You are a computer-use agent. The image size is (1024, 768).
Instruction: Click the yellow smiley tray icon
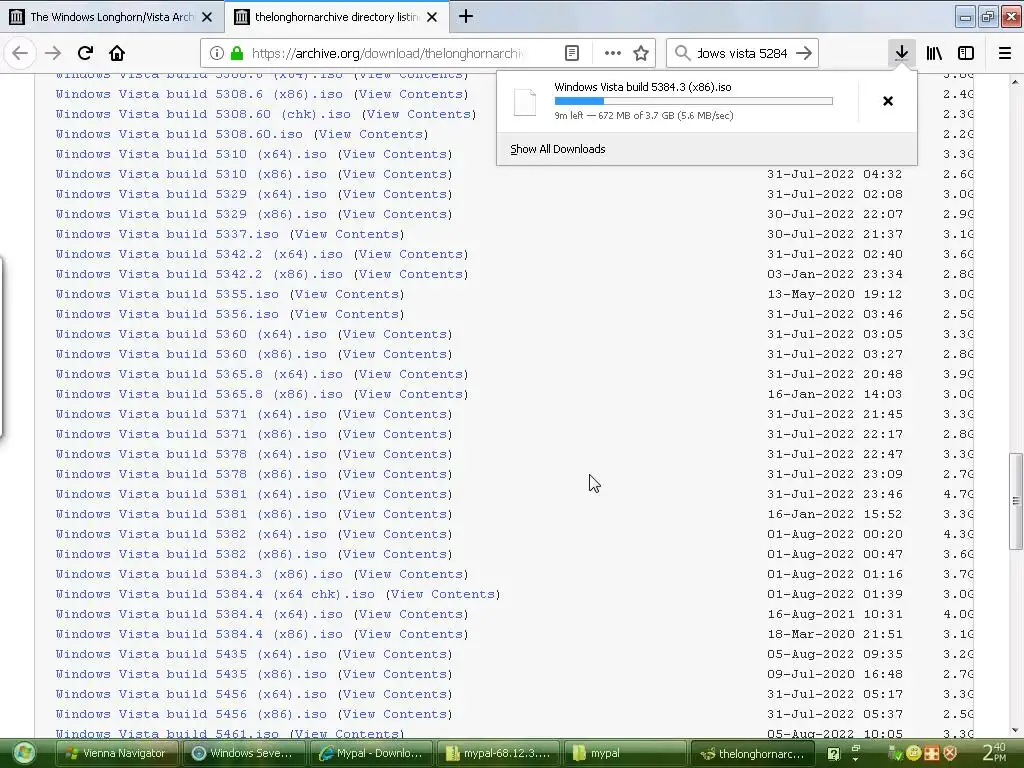pyautogui.click(x=914, y=753)
